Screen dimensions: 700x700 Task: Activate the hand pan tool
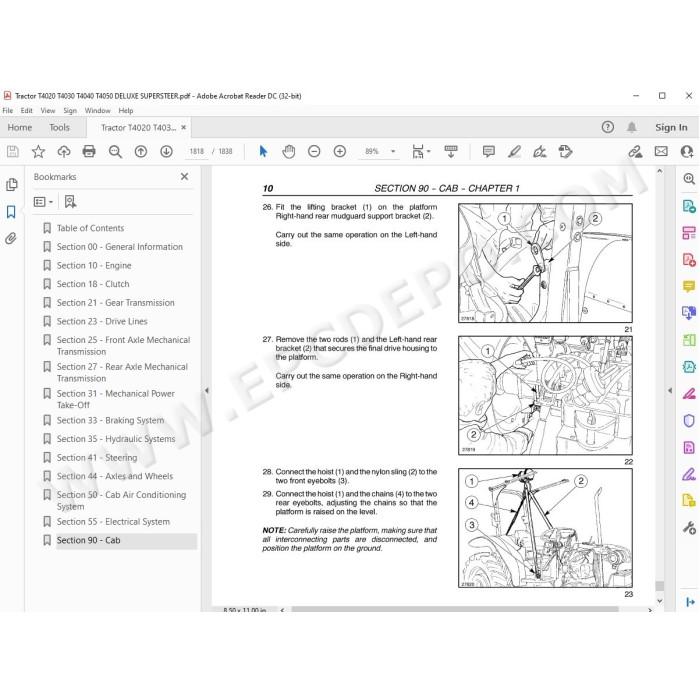(x=289, y=152)
